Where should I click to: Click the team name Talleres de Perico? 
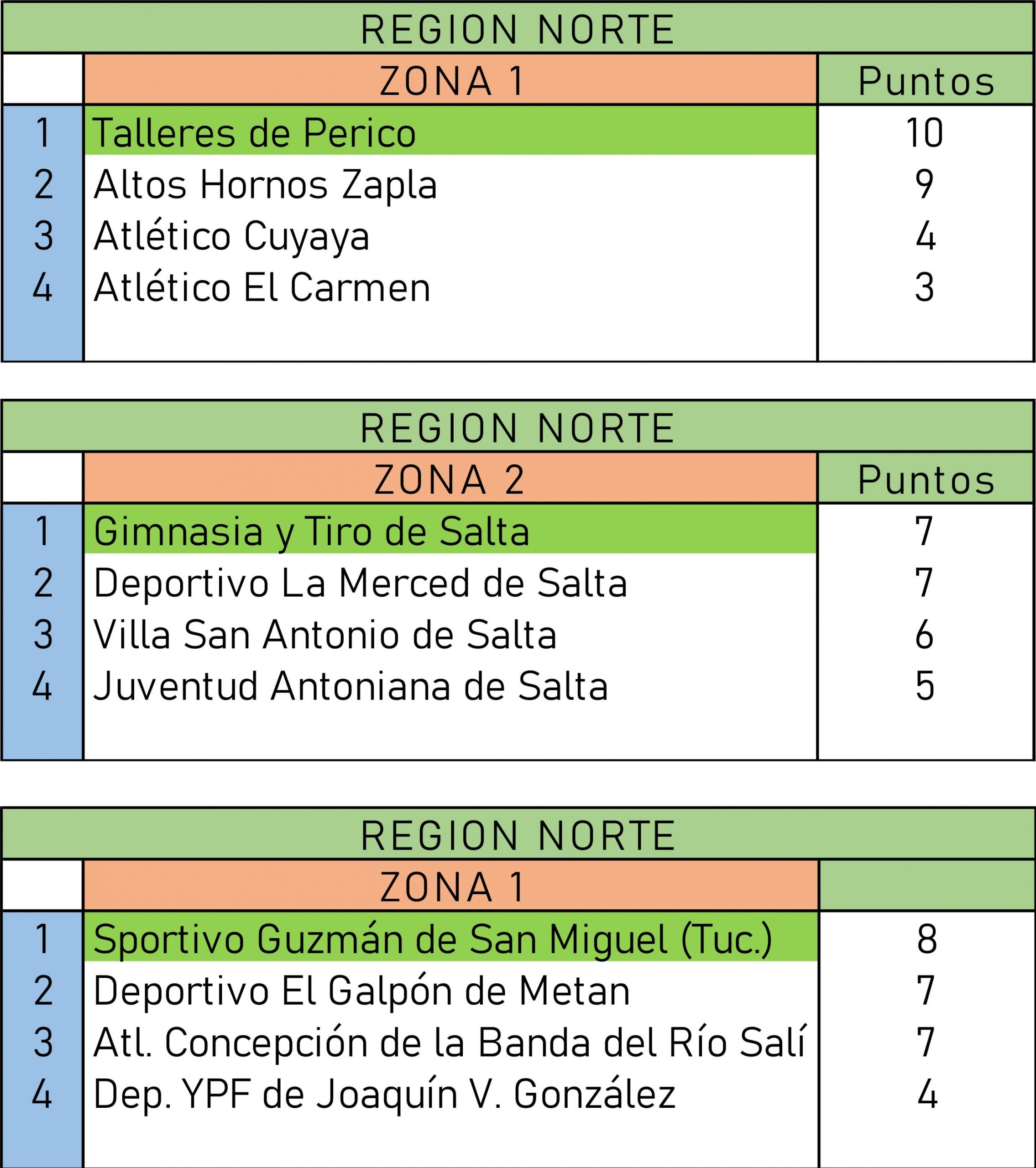point(254,133)
